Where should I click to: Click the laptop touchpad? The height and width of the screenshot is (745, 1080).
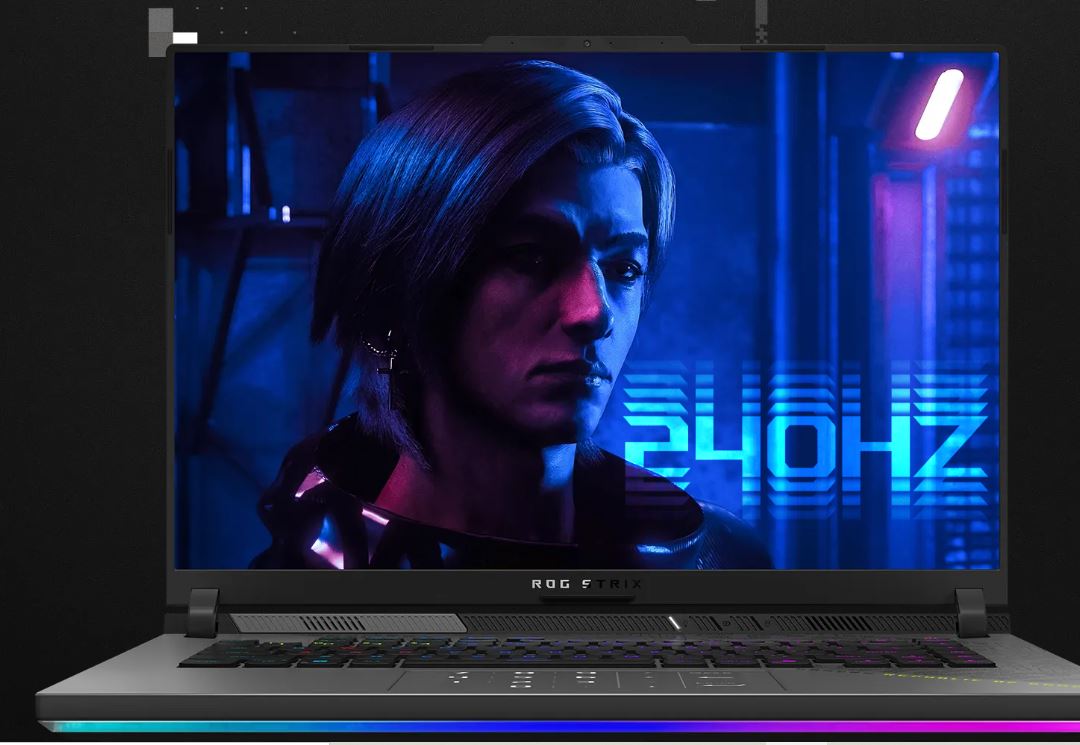tap(585, 680)
